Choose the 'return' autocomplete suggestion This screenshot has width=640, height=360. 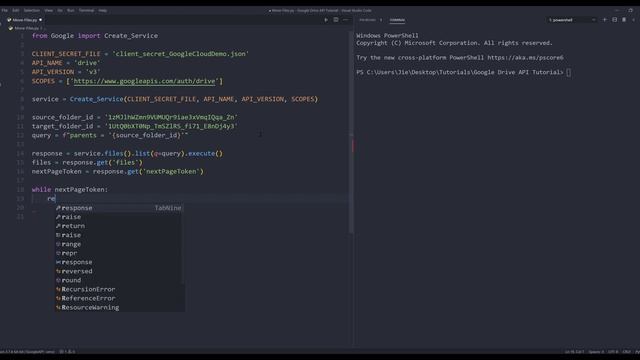(118, 226)
